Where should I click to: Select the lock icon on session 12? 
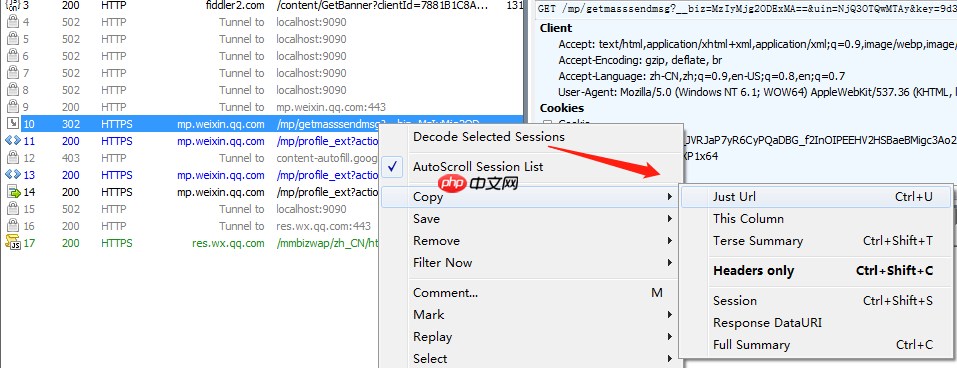12,158
